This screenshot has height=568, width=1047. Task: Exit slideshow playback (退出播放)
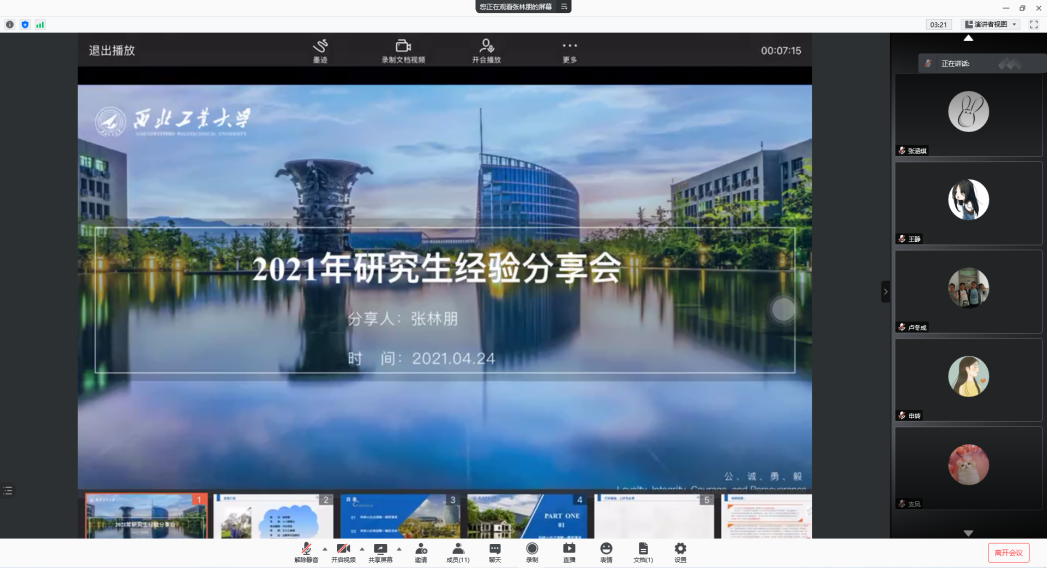(x=112, y=51)
